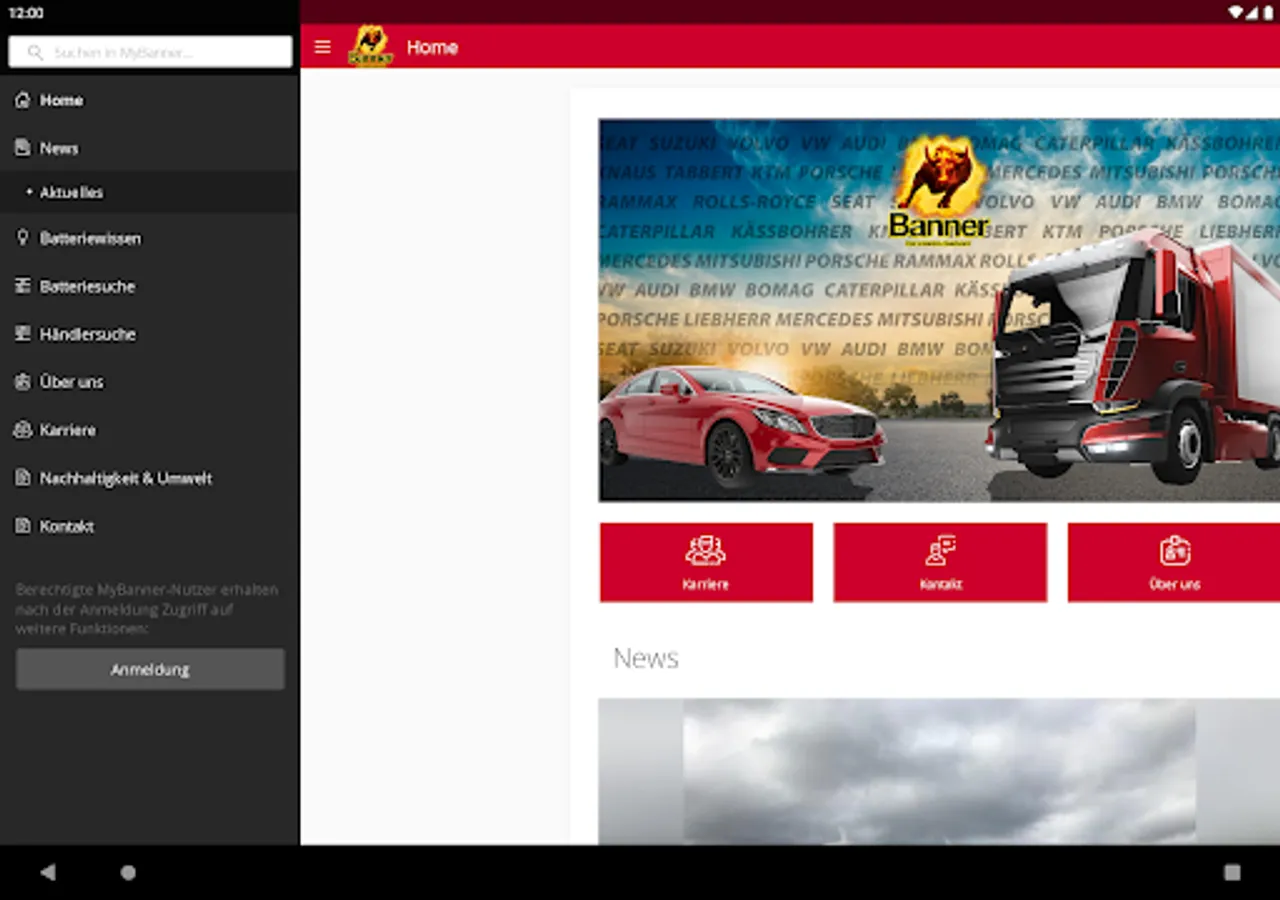The height and width of the screenshot is (900, 1280).
Task: Open the News menu label
Action: 59,148
